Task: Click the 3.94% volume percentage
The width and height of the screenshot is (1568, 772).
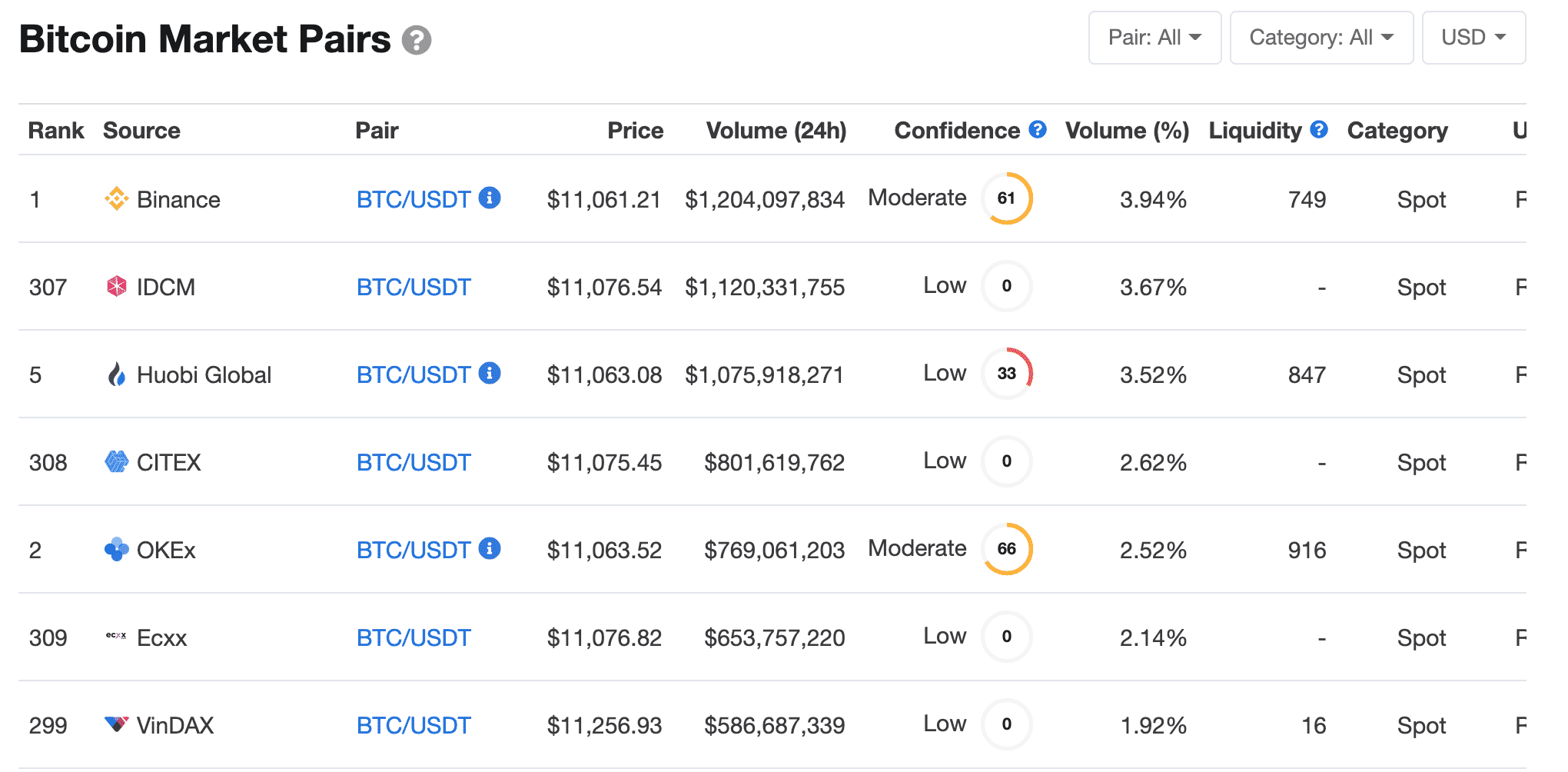Action: [1153, 200]
